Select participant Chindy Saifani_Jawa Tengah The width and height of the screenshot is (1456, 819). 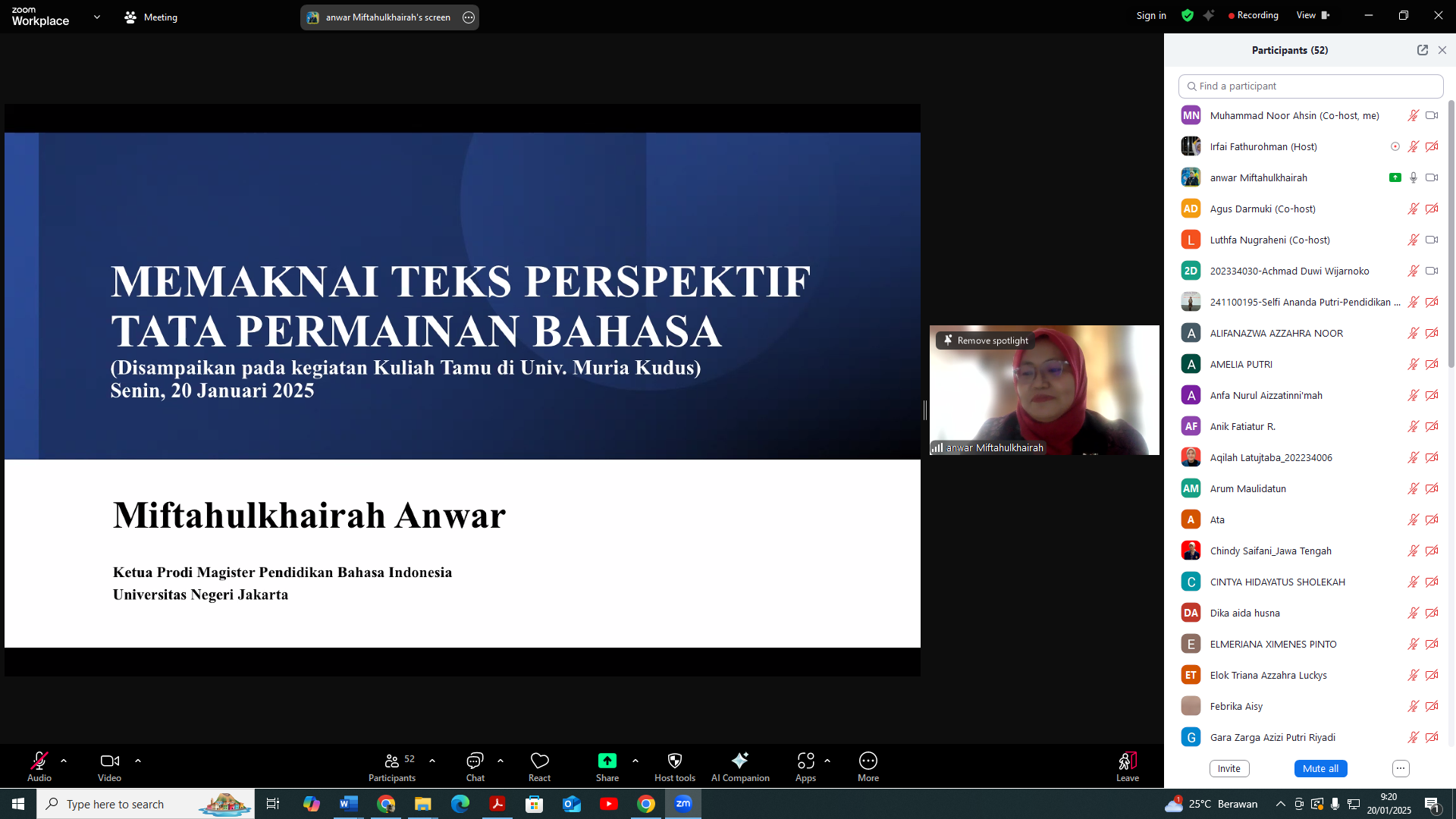tap(1310, 551)
